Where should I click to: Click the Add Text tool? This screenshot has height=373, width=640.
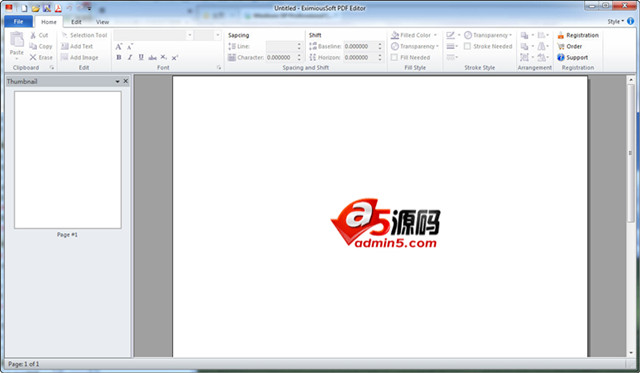(x=77, y=46)
